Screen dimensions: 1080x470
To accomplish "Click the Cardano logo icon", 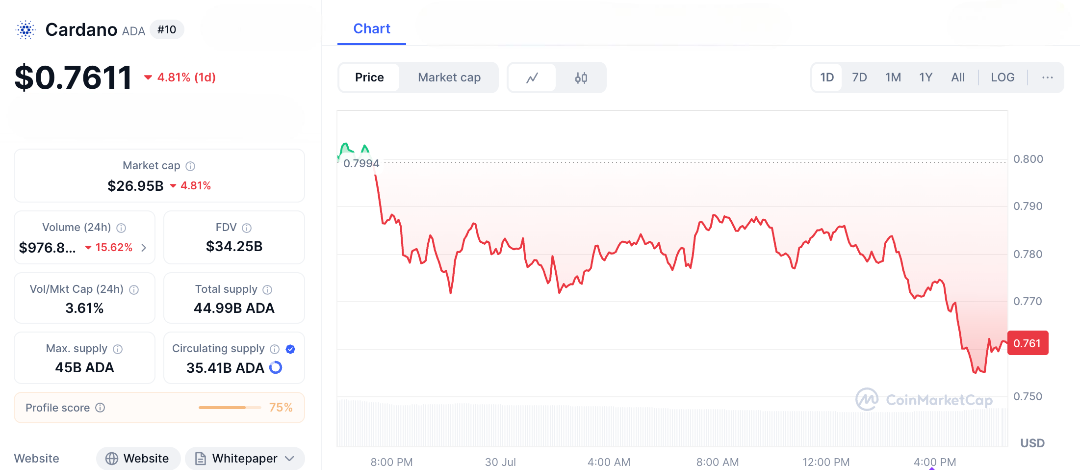I will 26,30.
